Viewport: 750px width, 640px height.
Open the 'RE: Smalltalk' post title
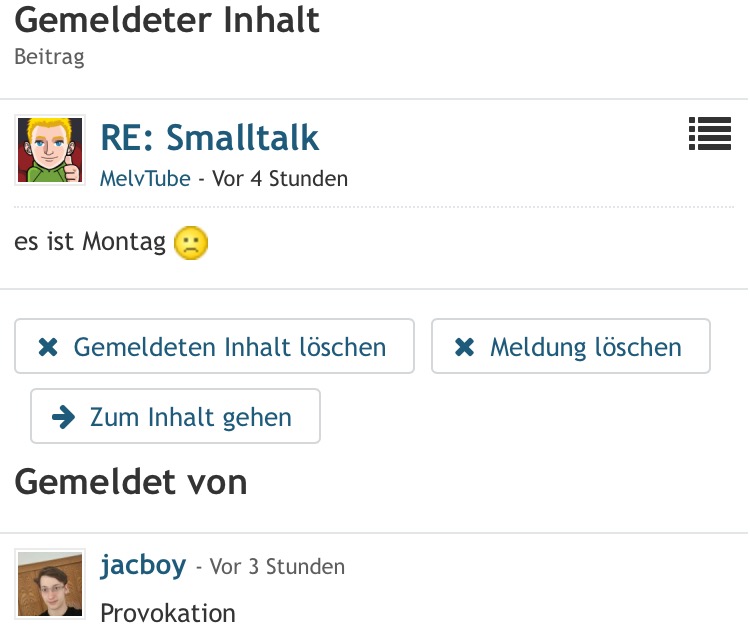210,136
